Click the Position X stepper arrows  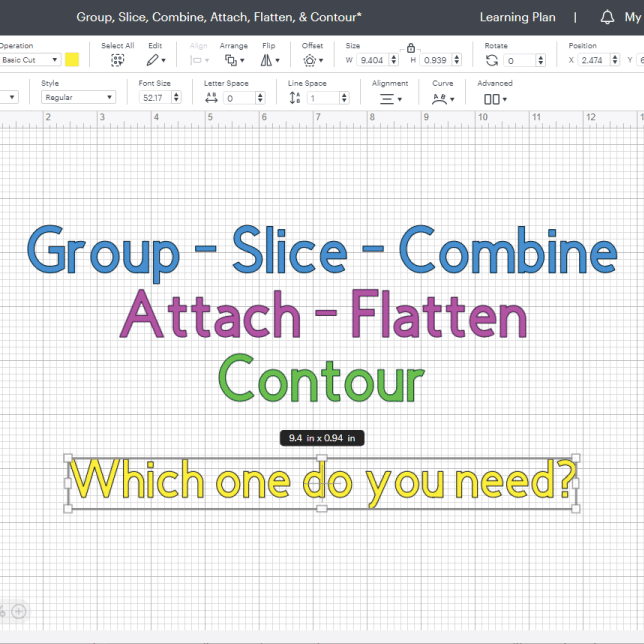615,60
